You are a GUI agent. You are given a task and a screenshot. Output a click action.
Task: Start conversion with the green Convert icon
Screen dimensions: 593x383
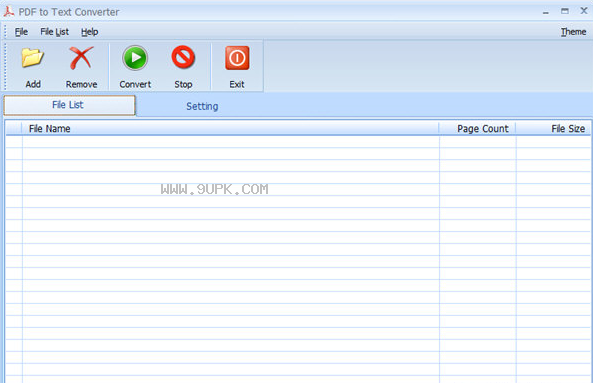(x=135, y=58)
